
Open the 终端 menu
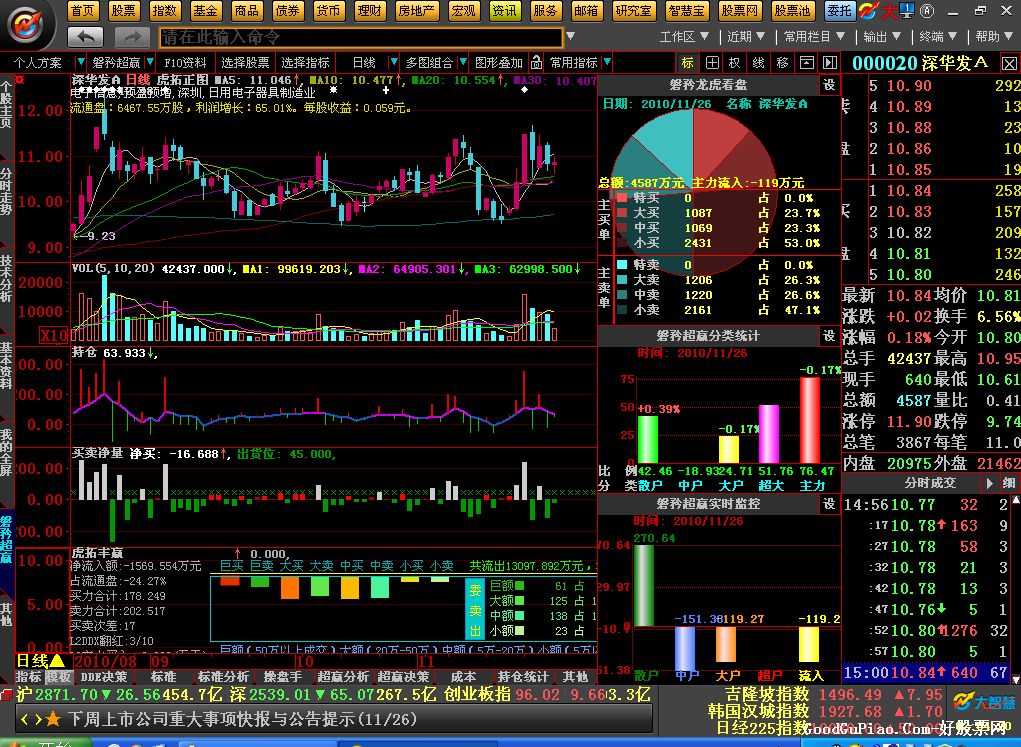click(938, 36)
